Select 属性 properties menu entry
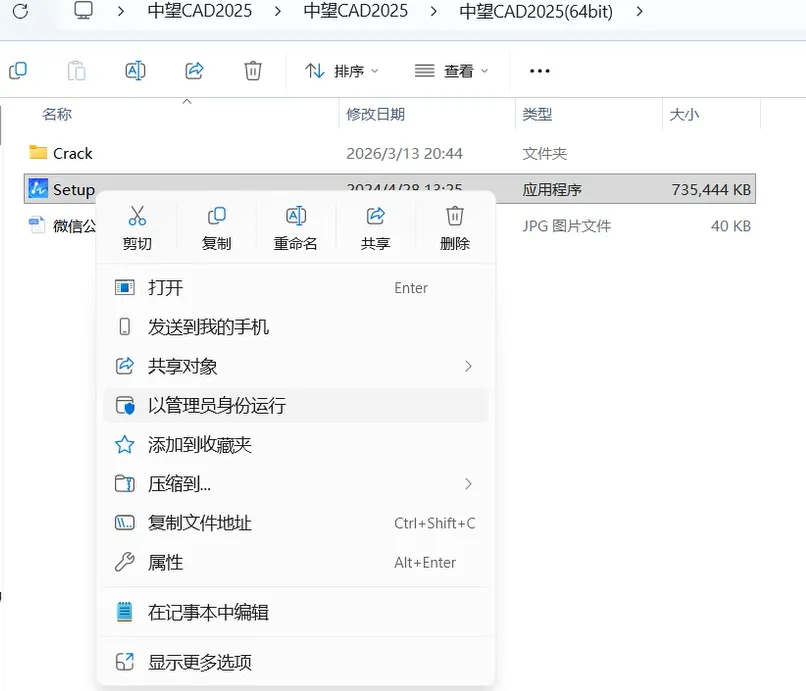 click(x=296, y=562)
